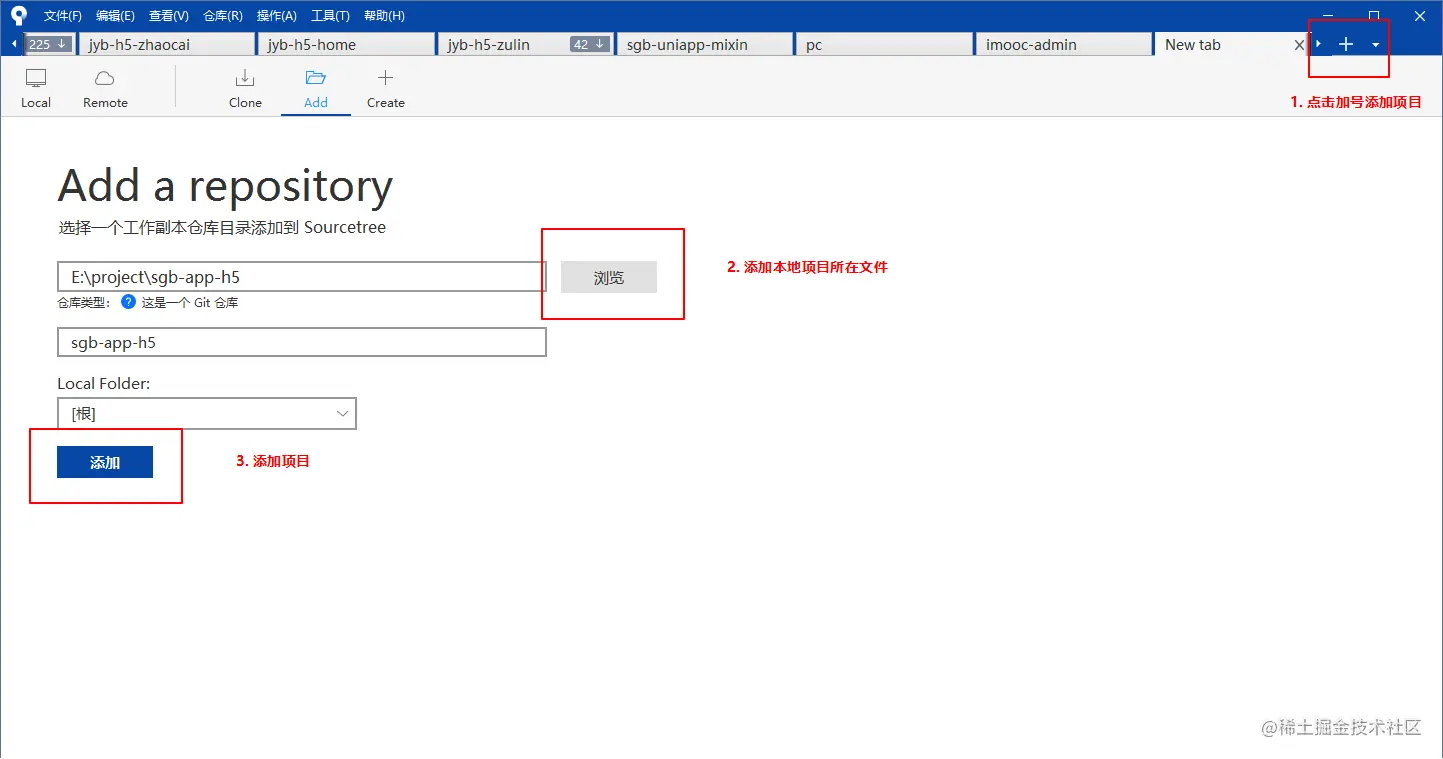1443x759 pixels.
Task: Click the 42 pending pulls badge
Action: [589, 44]
